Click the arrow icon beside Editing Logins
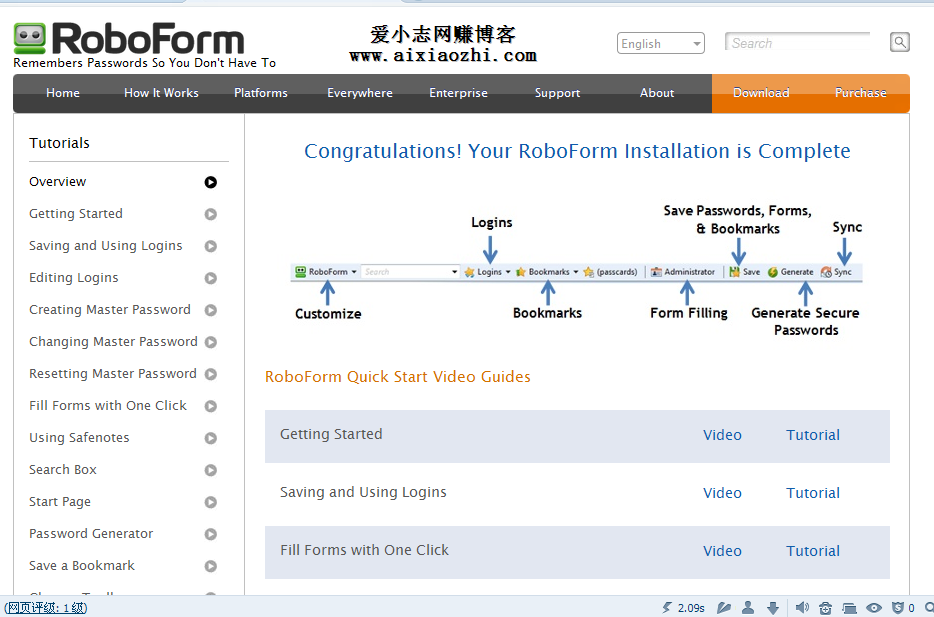Screen dimensions: 934x617 pyautogui.click(x=211, y=278)
